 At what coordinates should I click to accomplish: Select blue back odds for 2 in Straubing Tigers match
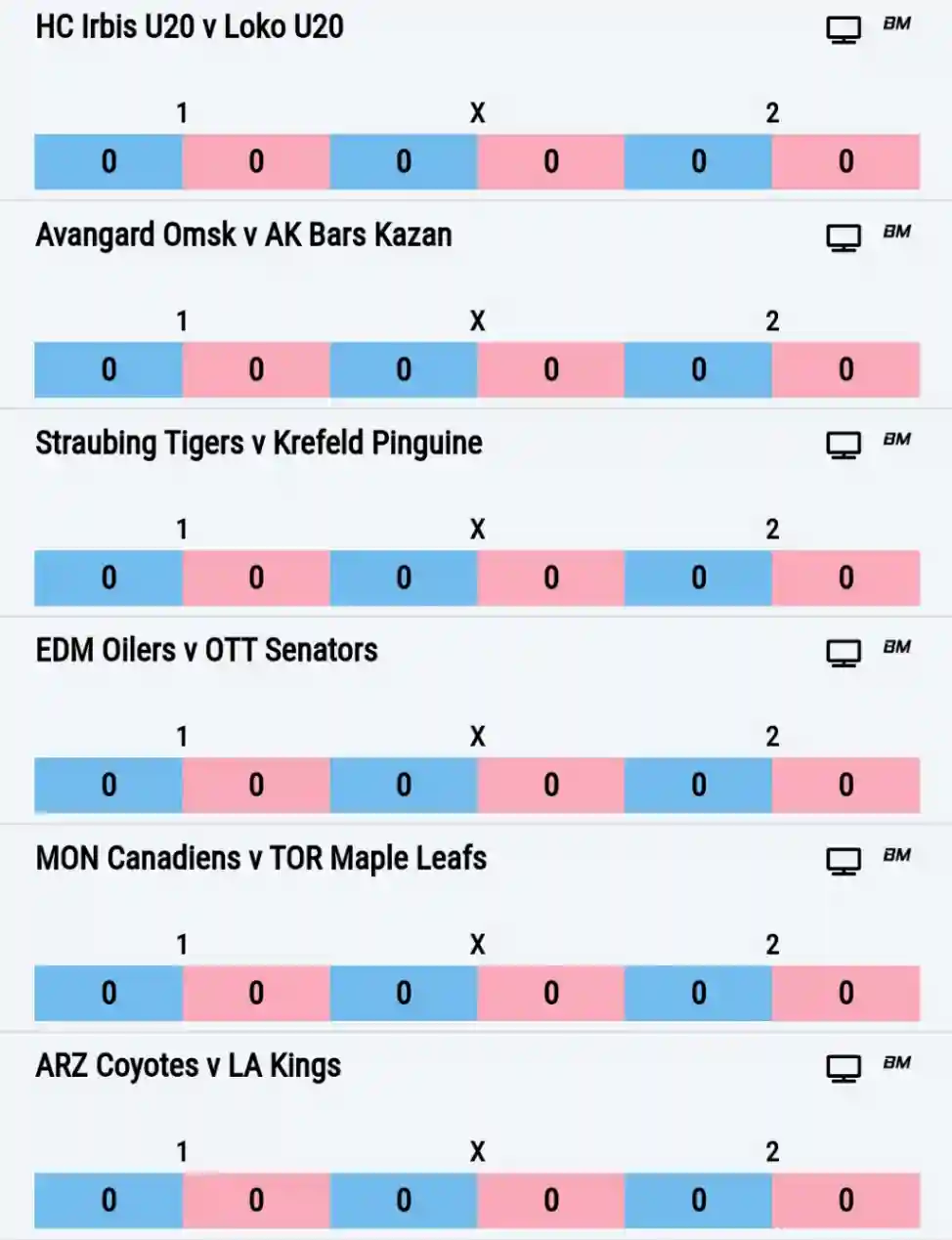[x=699, y=577]
